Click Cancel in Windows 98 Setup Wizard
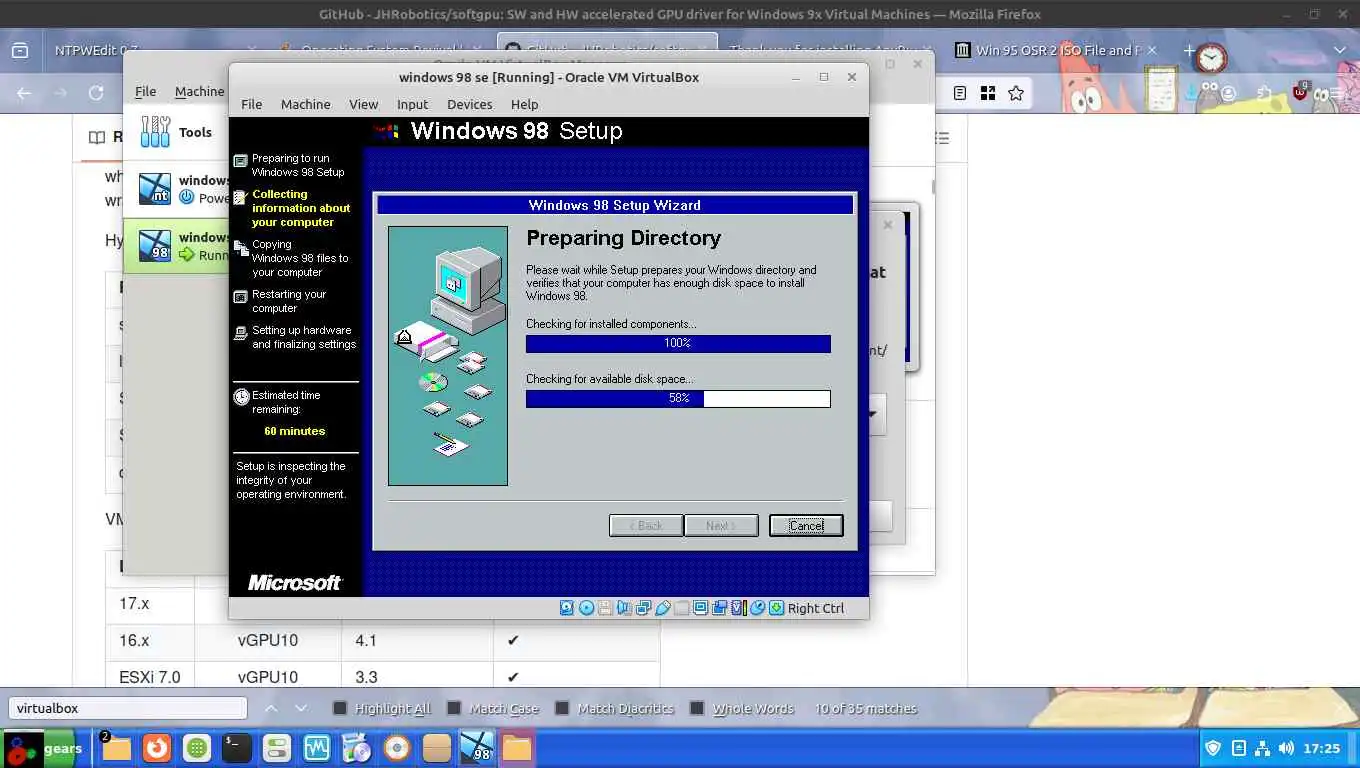Image resolution: width=1360 pixels, height=768 pixels. click(806, 525)
